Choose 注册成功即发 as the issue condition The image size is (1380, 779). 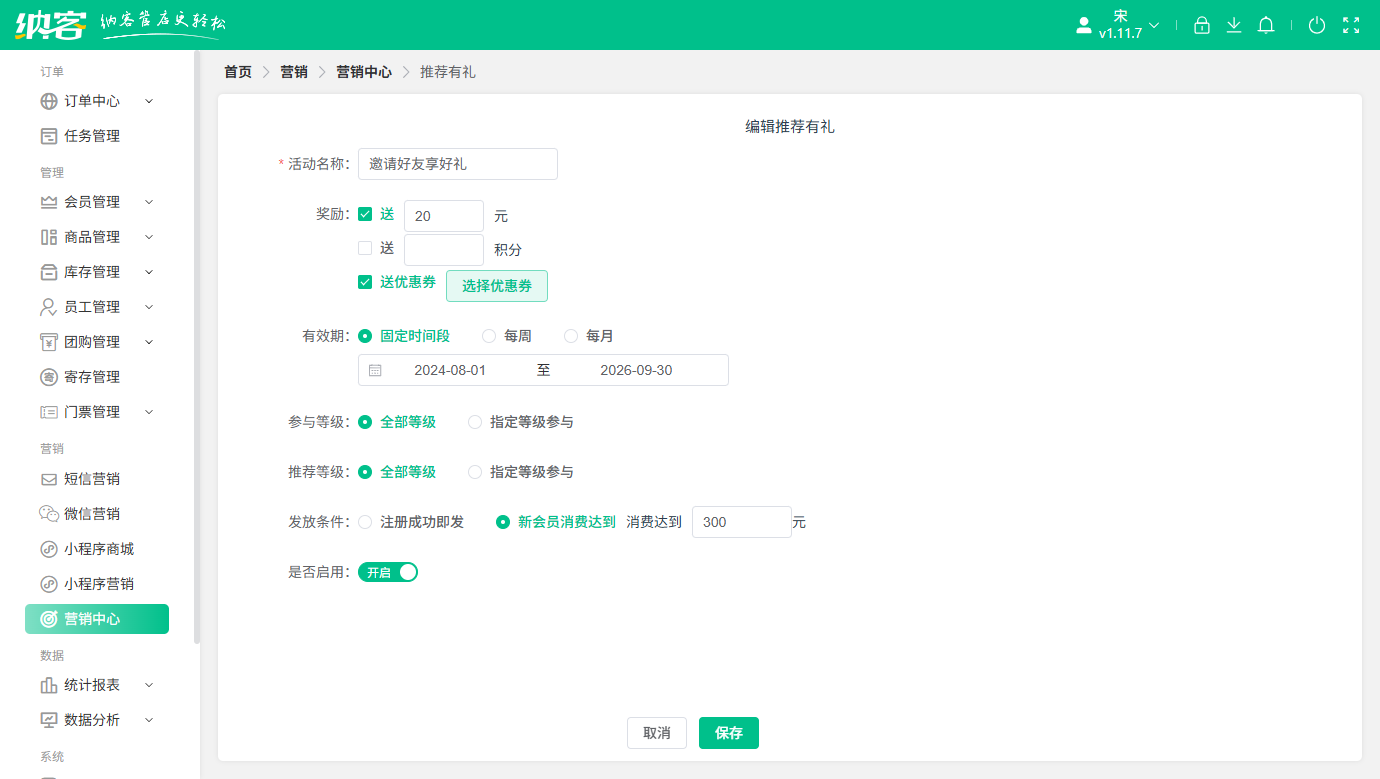pyautogui.click(x=365, y=521)
